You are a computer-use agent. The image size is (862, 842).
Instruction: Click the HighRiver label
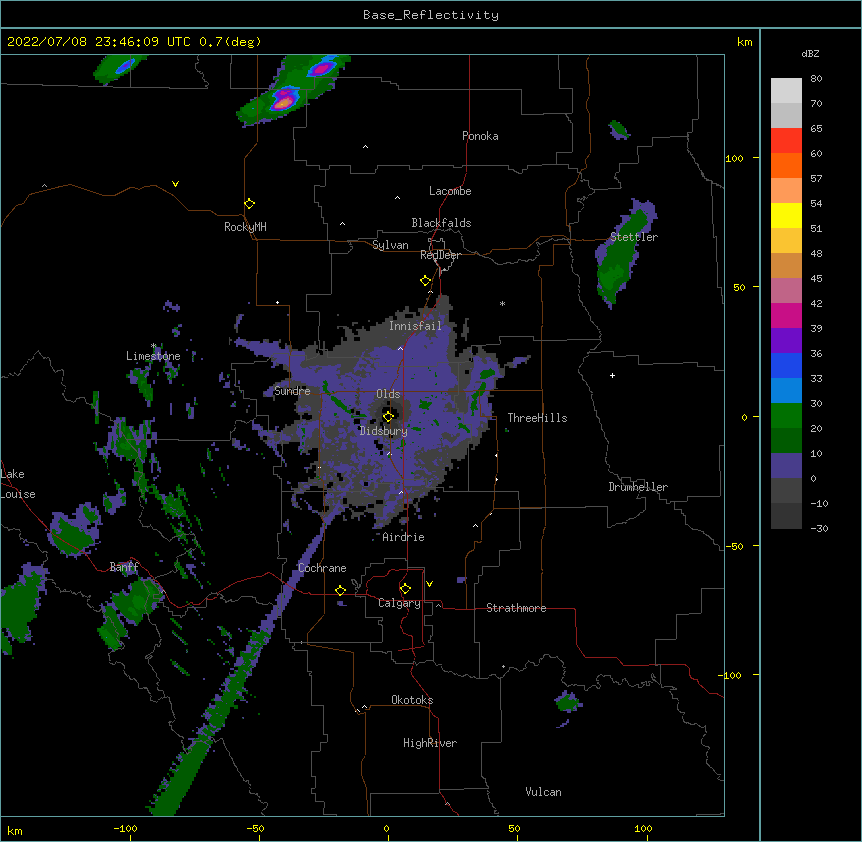tap(430, 743)
